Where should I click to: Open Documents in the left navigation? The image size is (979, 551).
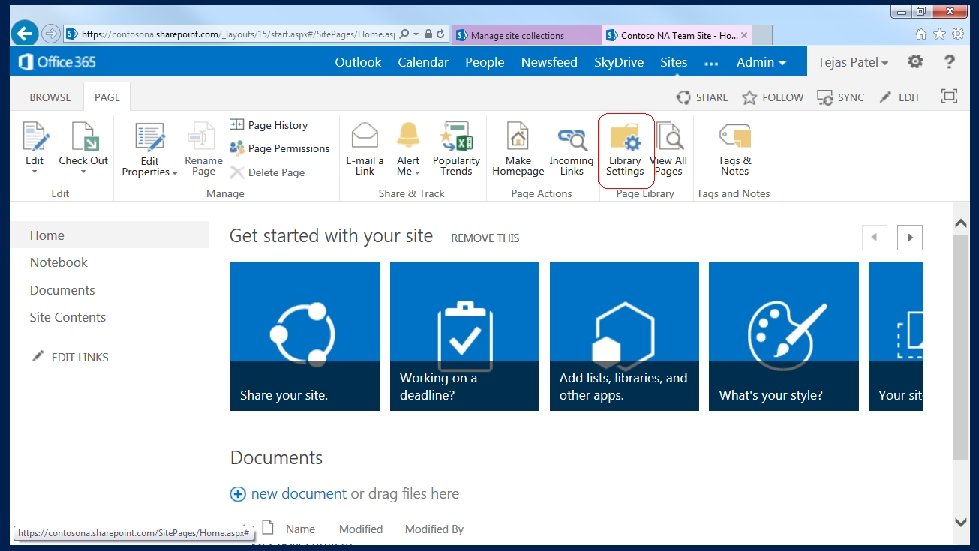point(62,290)
